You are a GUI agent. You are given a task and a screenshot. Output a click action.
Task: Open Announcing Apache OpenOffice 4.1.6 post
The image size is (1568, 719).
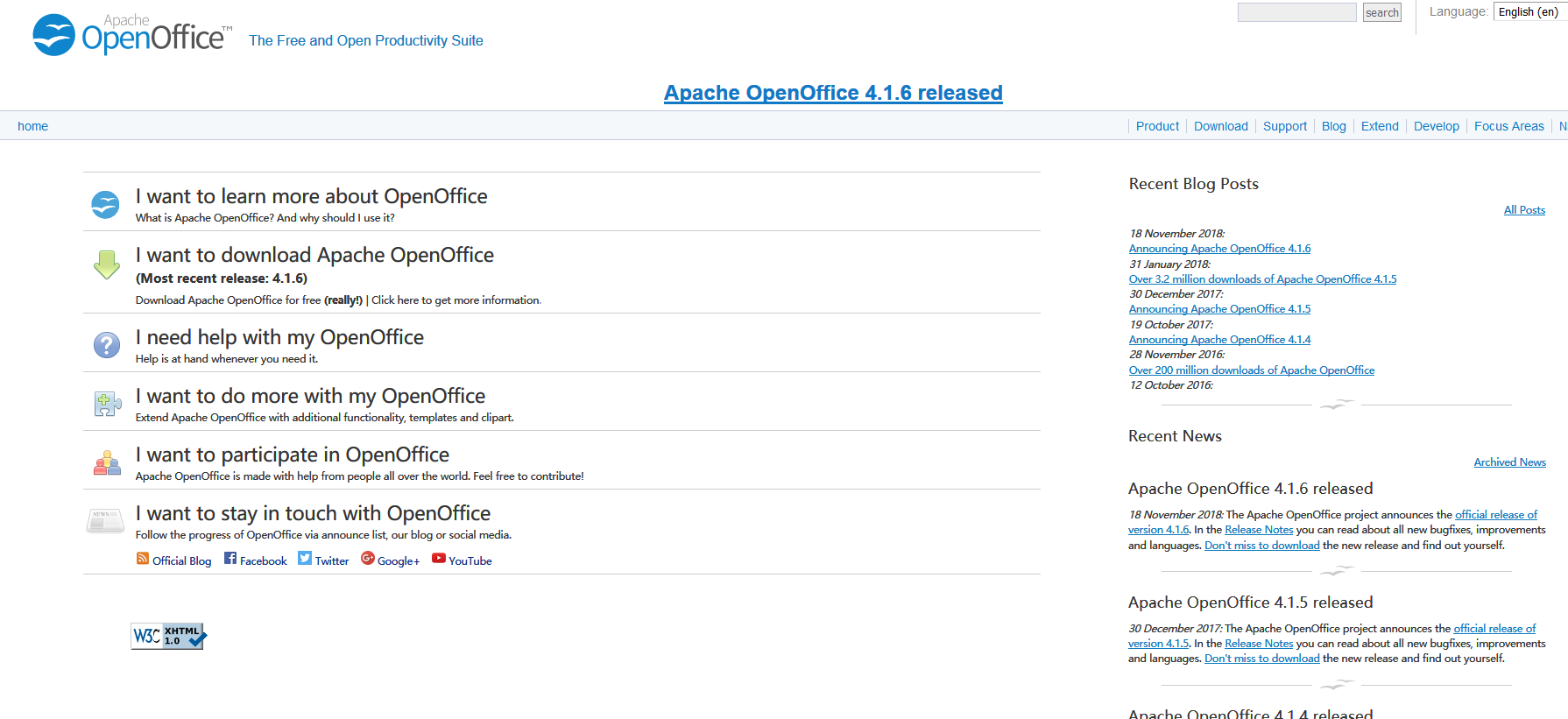[1219, 249]
